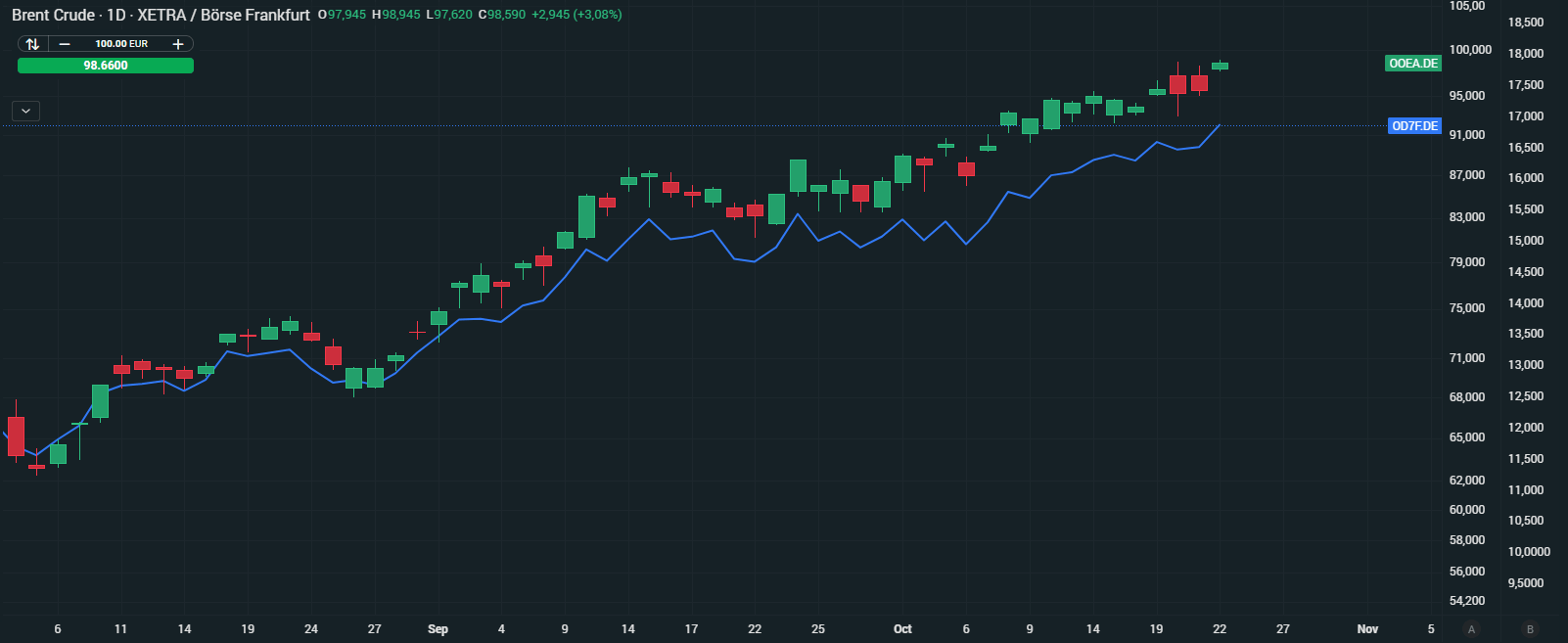Click the OD7F.DE blue price label
This screenshot has width=1568, height=643.
coord(1414,126)
